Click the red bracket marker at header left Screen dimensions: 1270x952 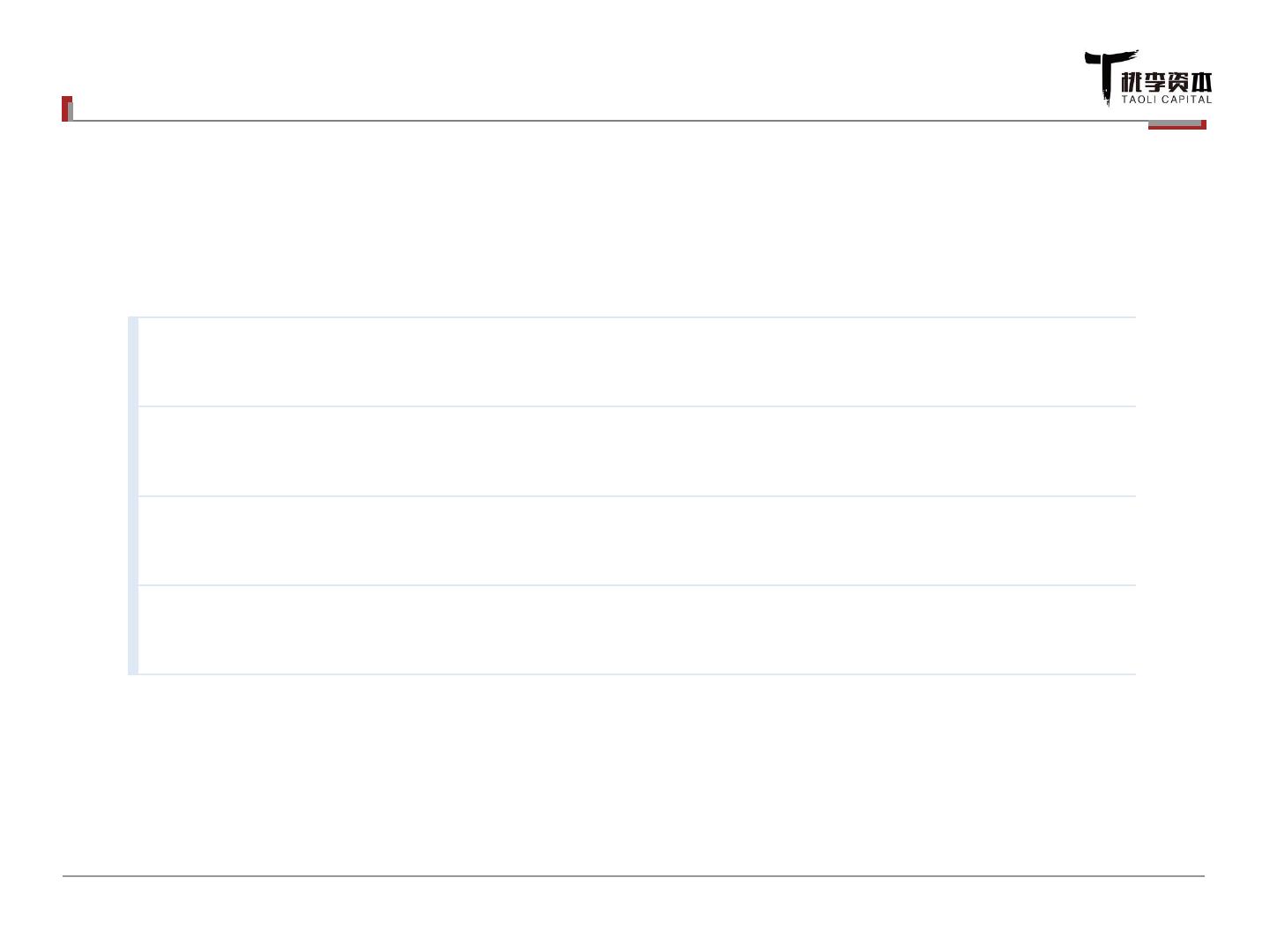[x=66, y=108]
